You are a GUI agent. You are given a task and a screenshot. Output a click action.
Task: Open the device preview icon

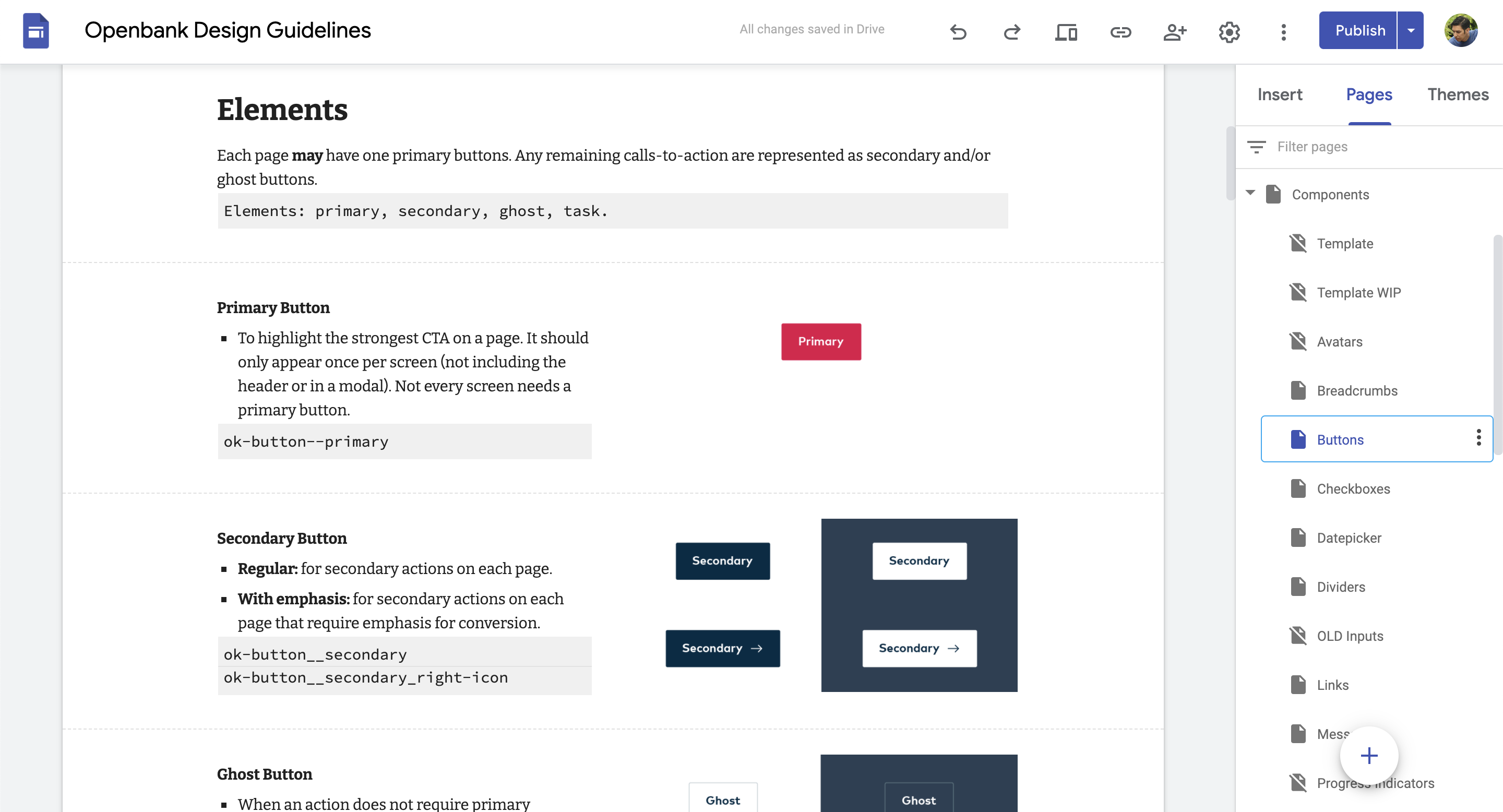click(1066, 31)
